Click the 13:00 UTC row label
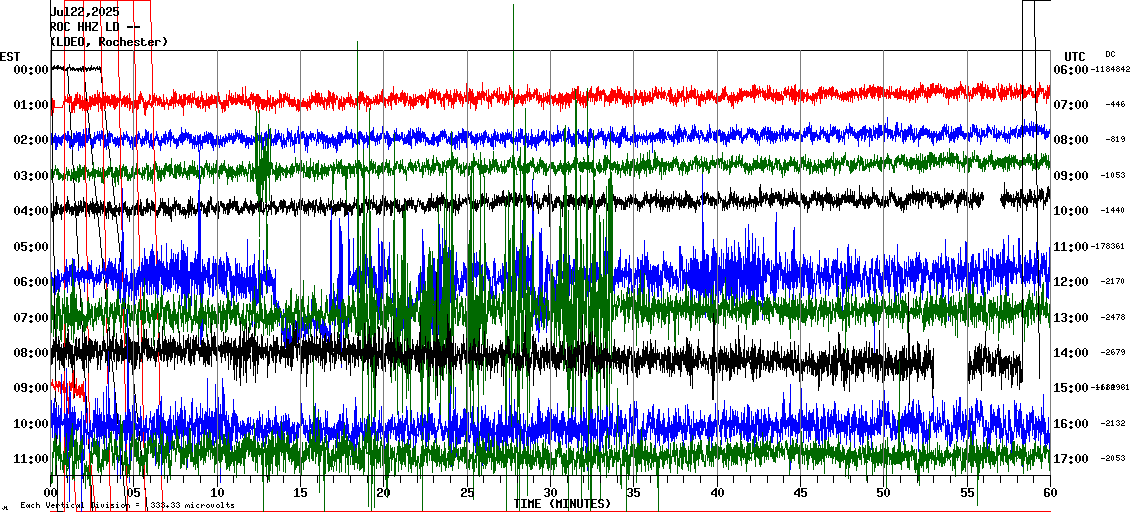 pos(1070,318)
